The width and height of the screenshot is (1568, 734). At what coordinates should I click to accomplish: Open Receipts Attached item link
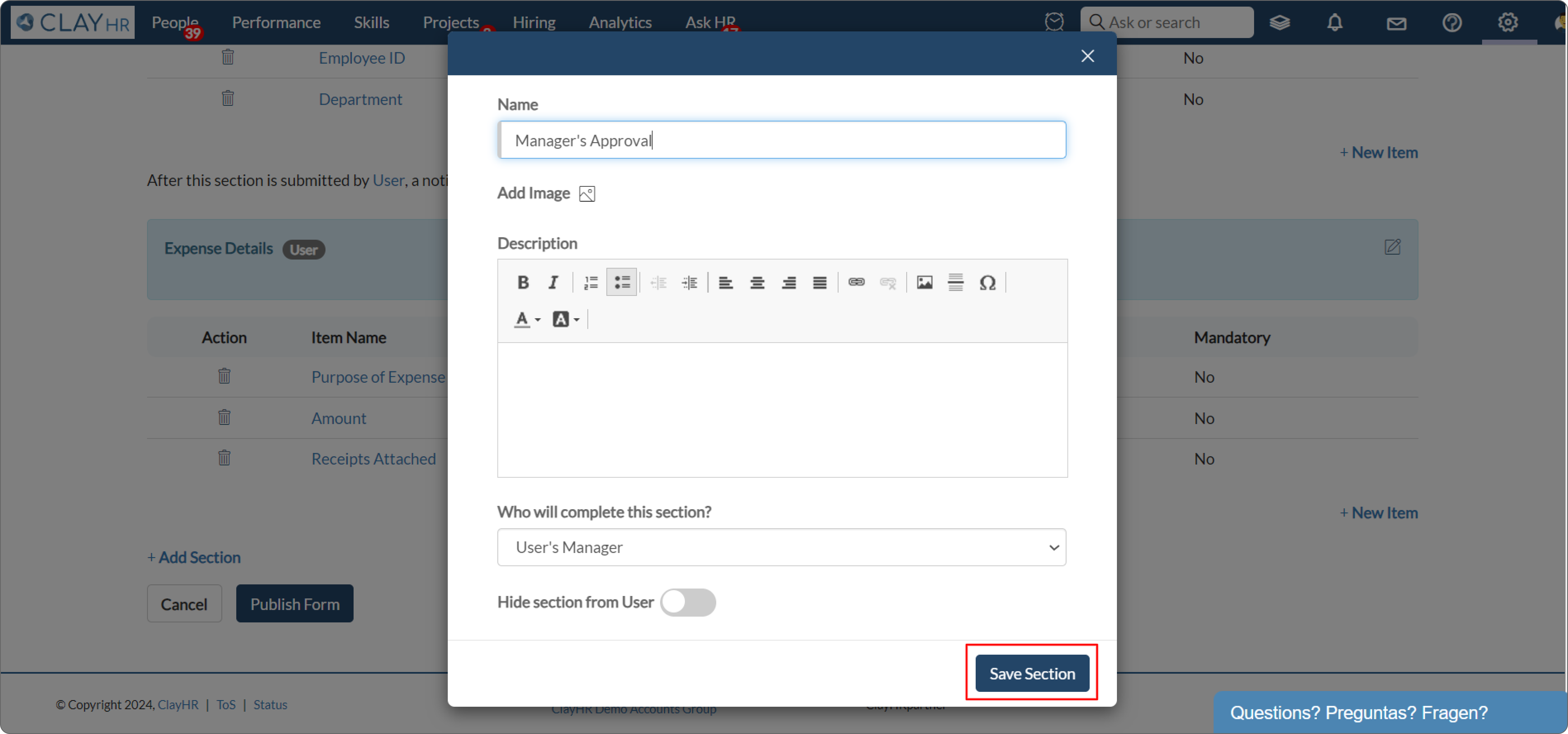[x=373, y=459]
